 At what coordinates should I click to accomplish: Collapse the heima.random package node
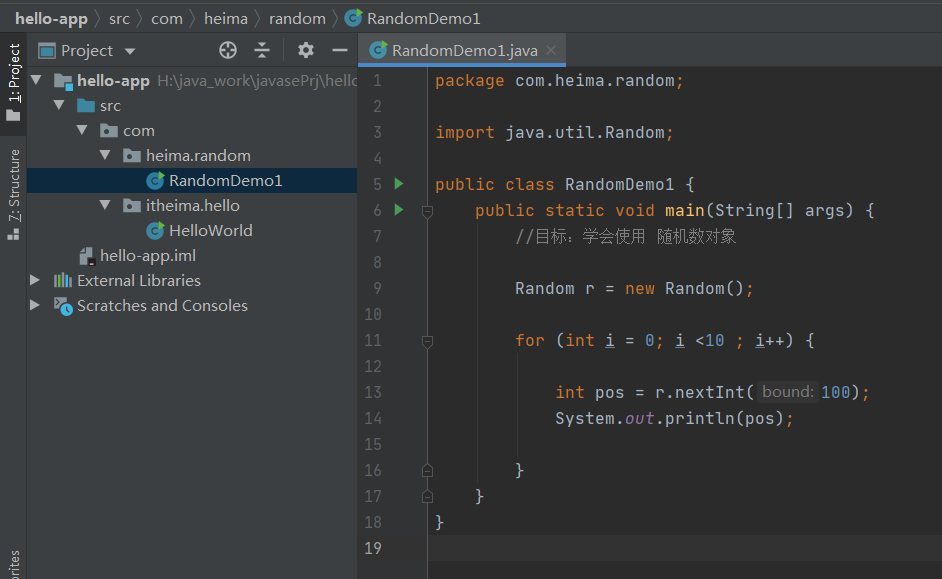point(105,155)
